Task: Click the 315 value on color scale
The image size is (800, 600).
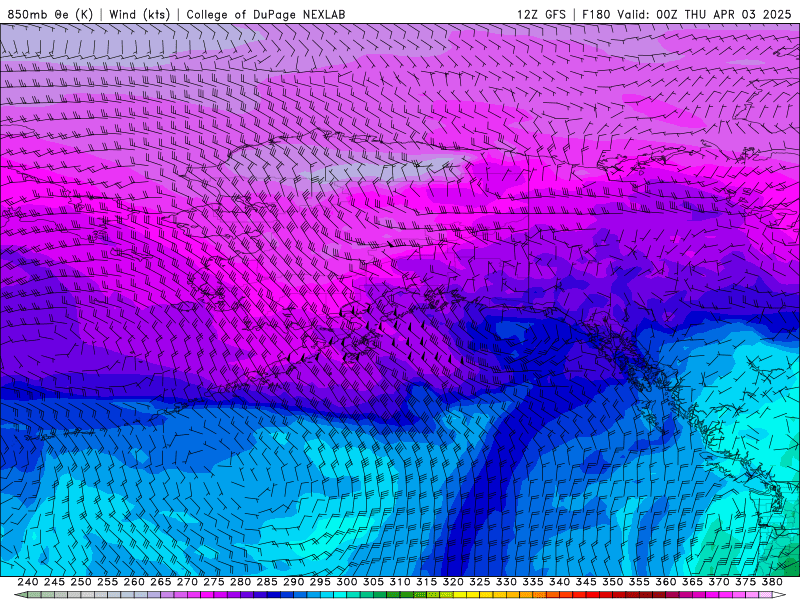Action: 426,582
